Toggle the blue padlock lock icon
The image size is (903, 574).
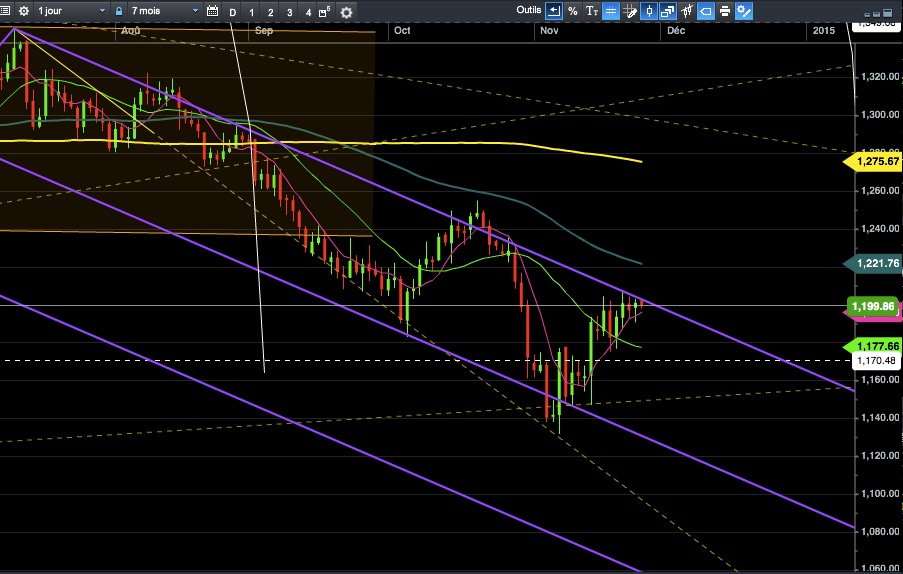[x=119, y=11]
